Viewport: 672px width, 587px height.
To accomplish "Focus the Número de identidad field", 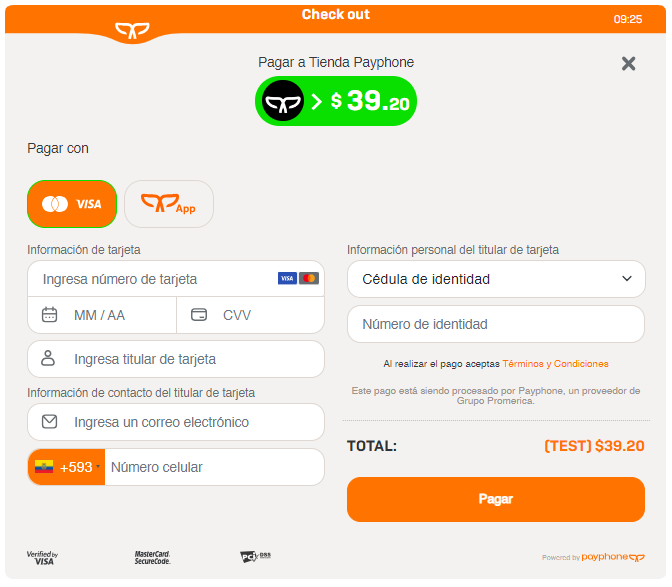I will pyautogui.click(x=496, y=324).
